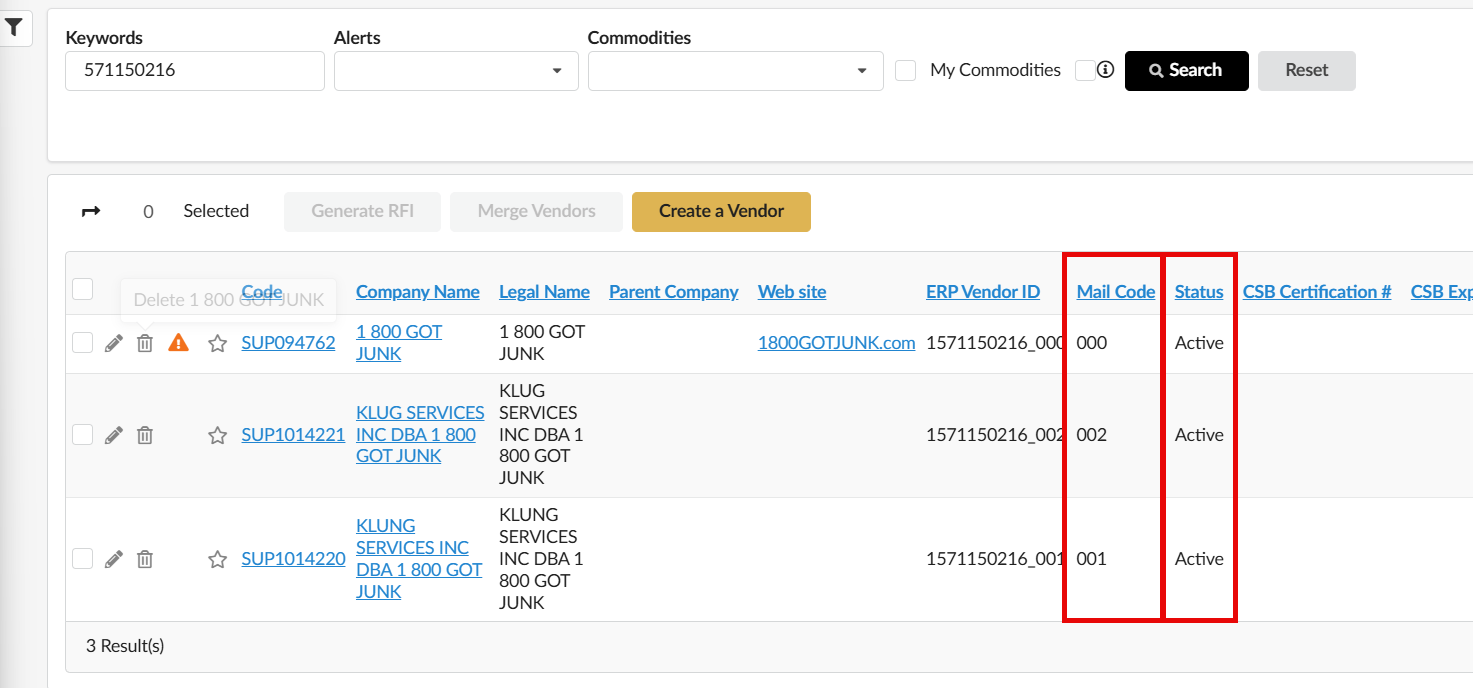The width and height of the screenshot is (1473, 688).
Task: Sort by Code column header
Action: [x=262, y=291]
